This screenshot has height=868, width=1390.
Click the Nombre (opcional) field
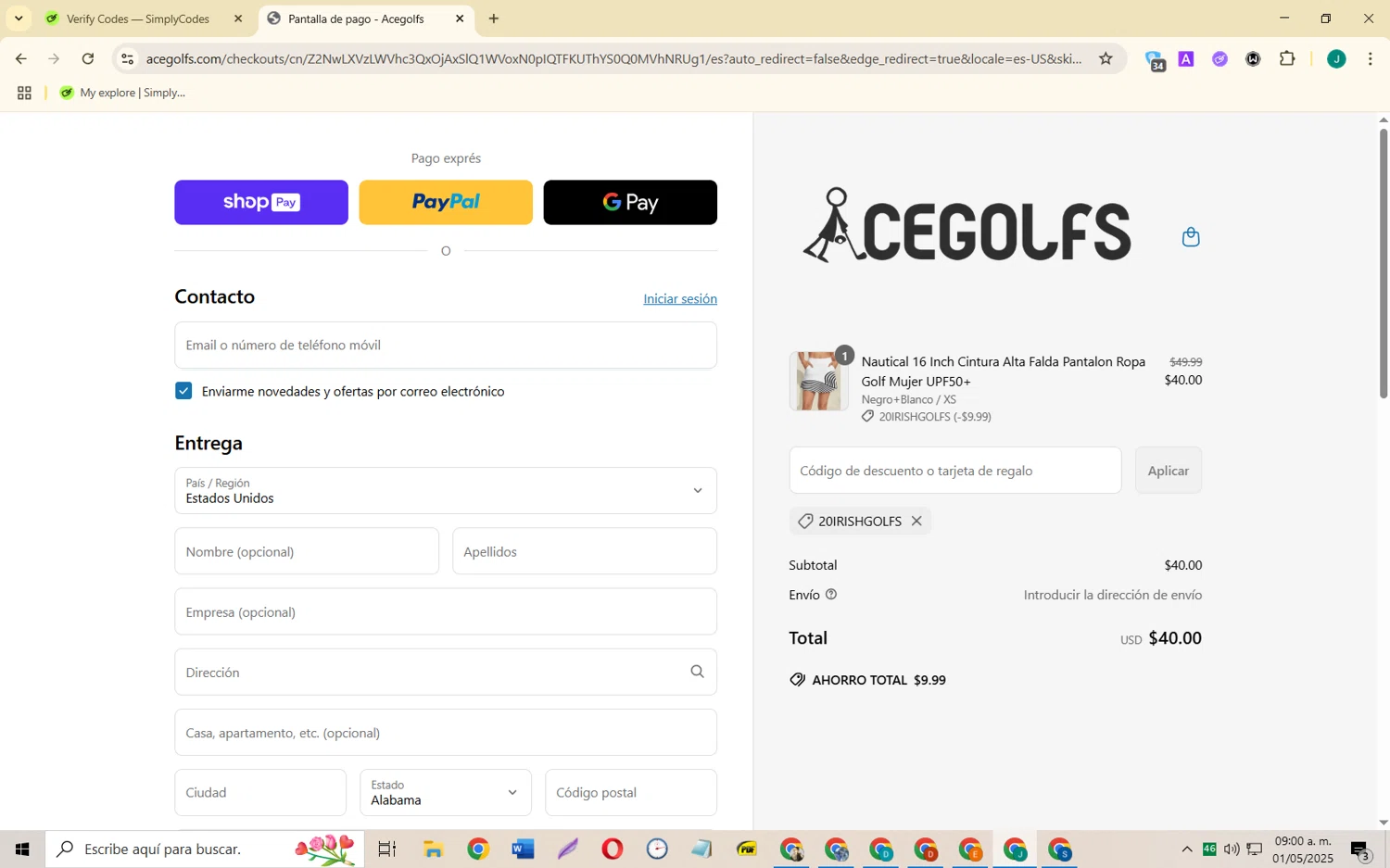[x=307, y=551]
